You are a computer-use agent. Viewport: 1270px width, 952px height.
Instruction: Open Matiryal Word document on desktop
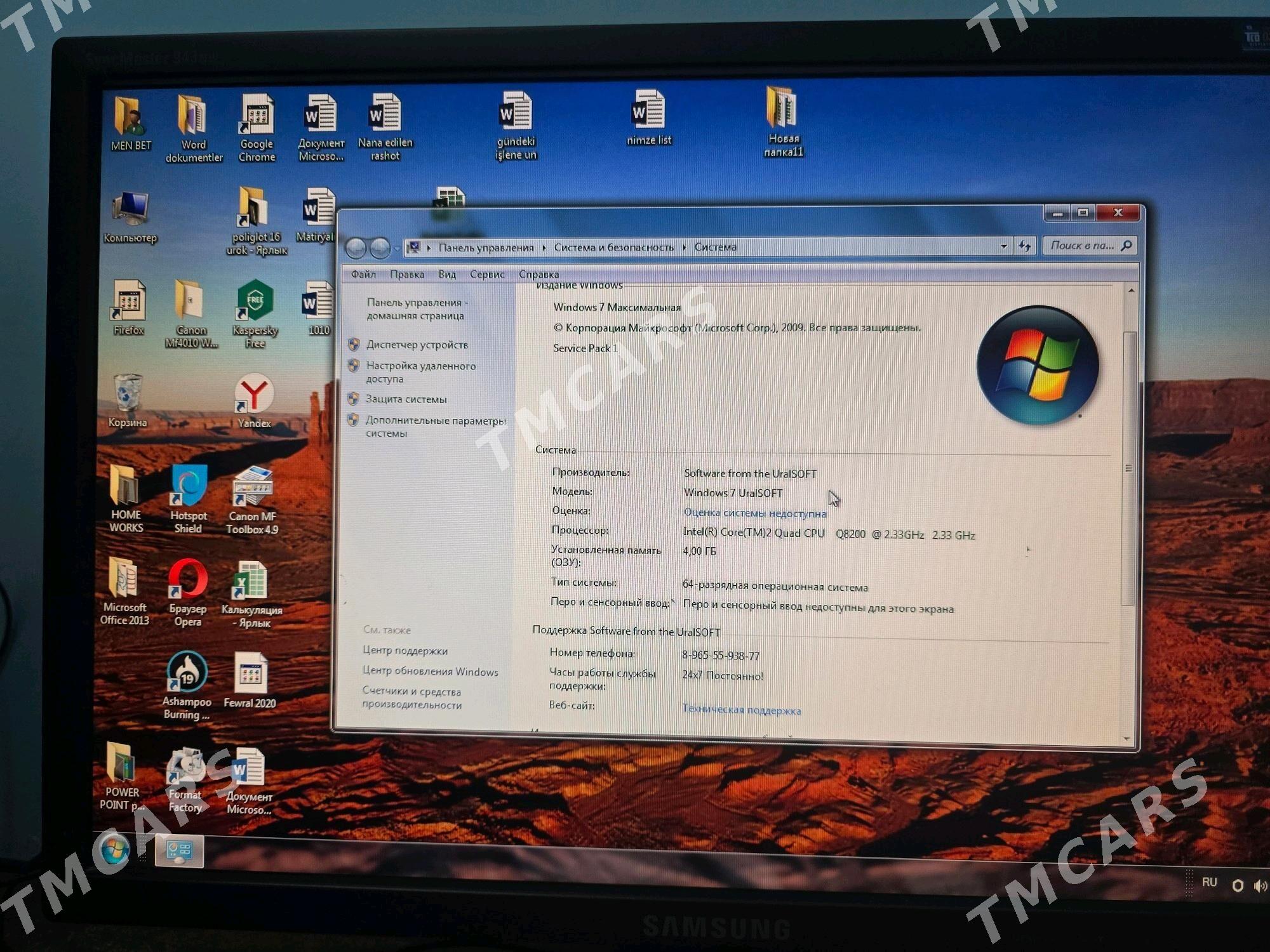tap(316, 215)
